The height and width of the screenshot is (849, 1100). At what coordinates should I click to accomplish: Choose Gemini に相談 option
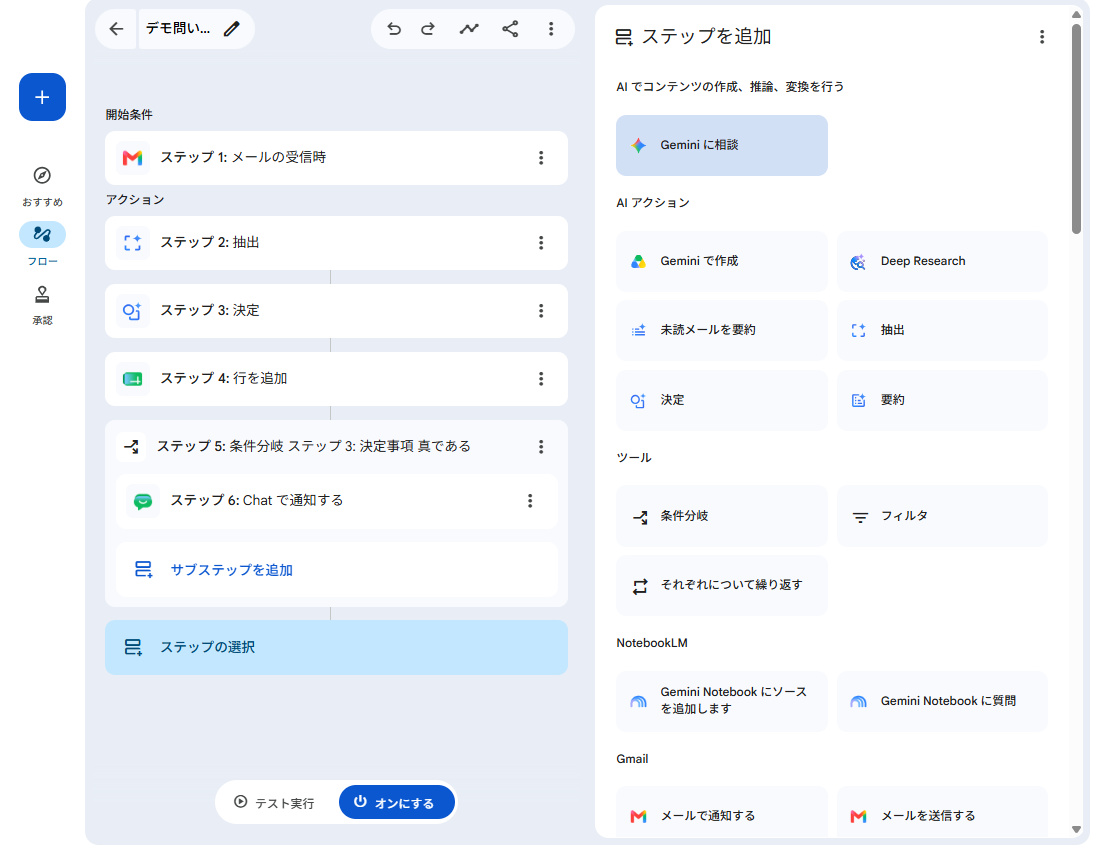pos(722,145)
